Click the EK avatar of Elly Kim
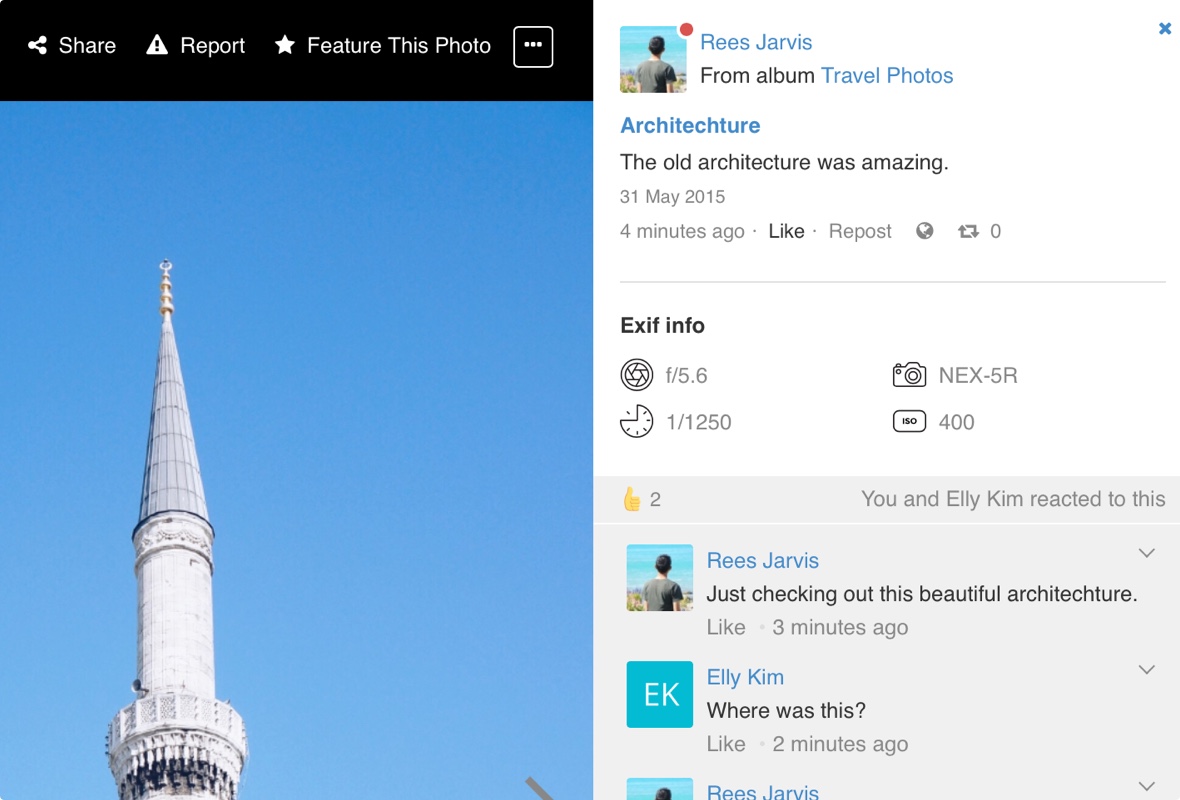Screen dimensions: 1180x800 pyautogui.click(x=660, y=695)
